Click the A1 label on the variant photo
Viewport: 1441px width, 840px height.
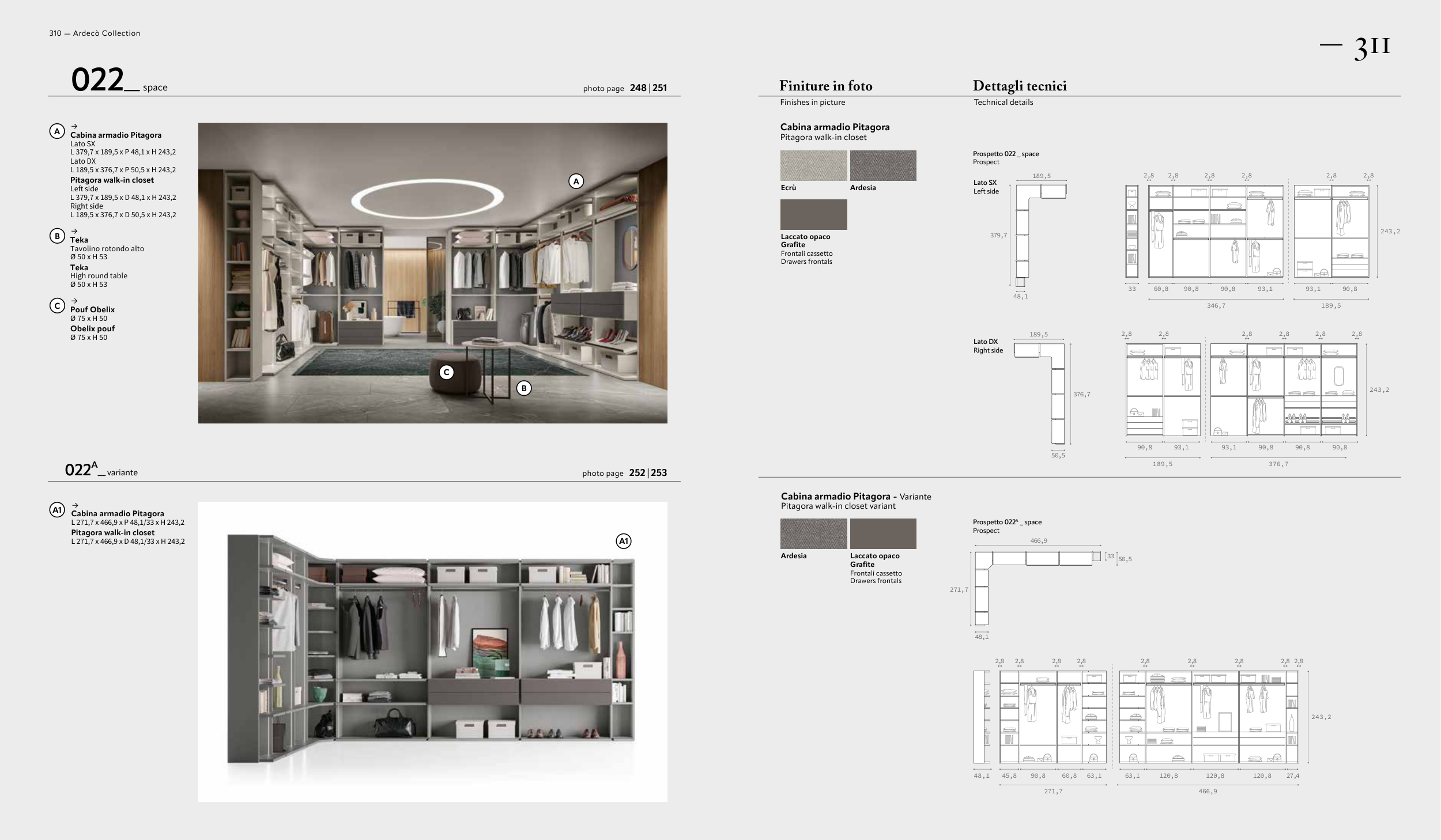point(624,541)
